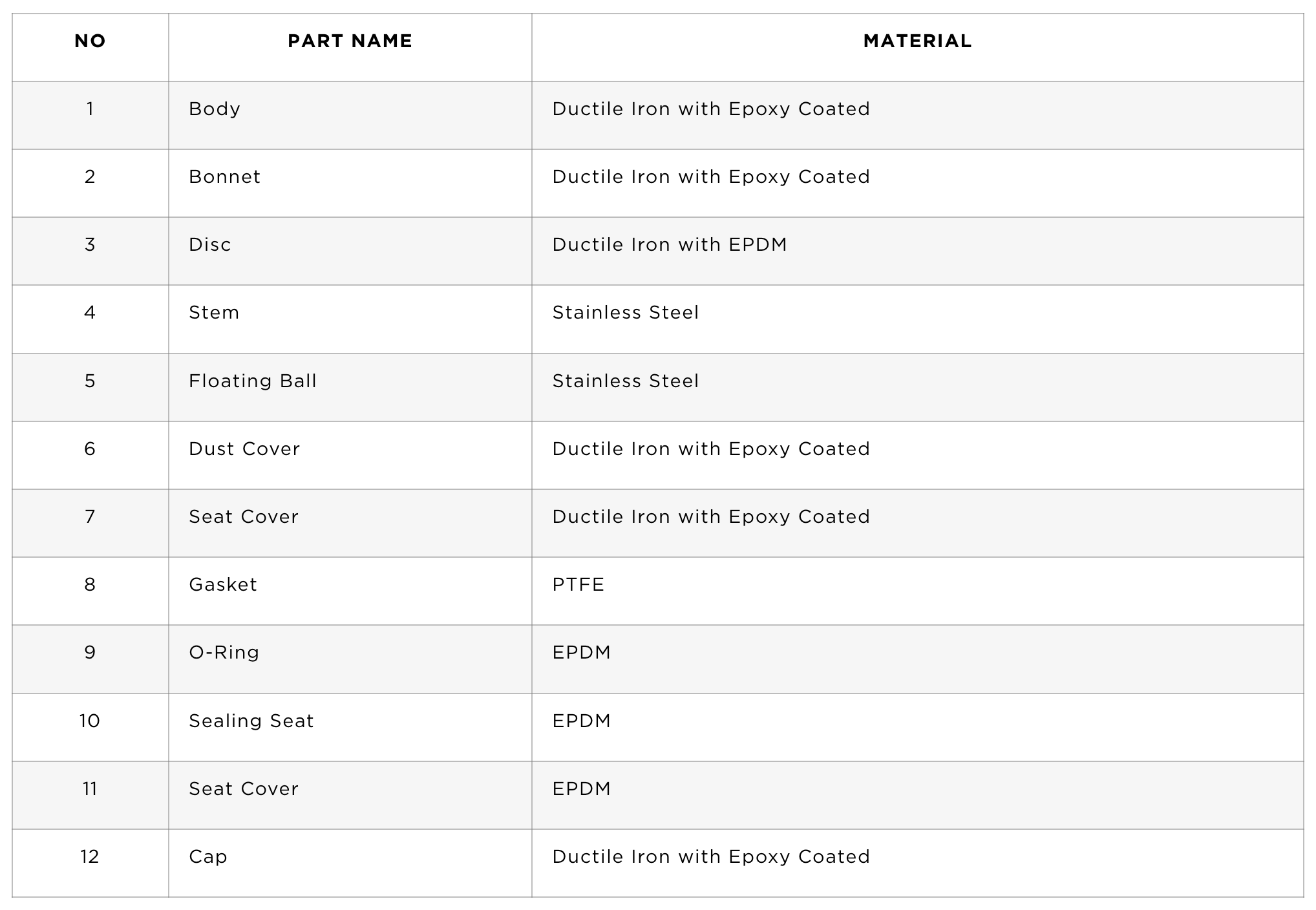The height and width of the screenshot is (910, 1316).
Task: Click row number 12
Action: pyautogui.click(x=90, y=857)
